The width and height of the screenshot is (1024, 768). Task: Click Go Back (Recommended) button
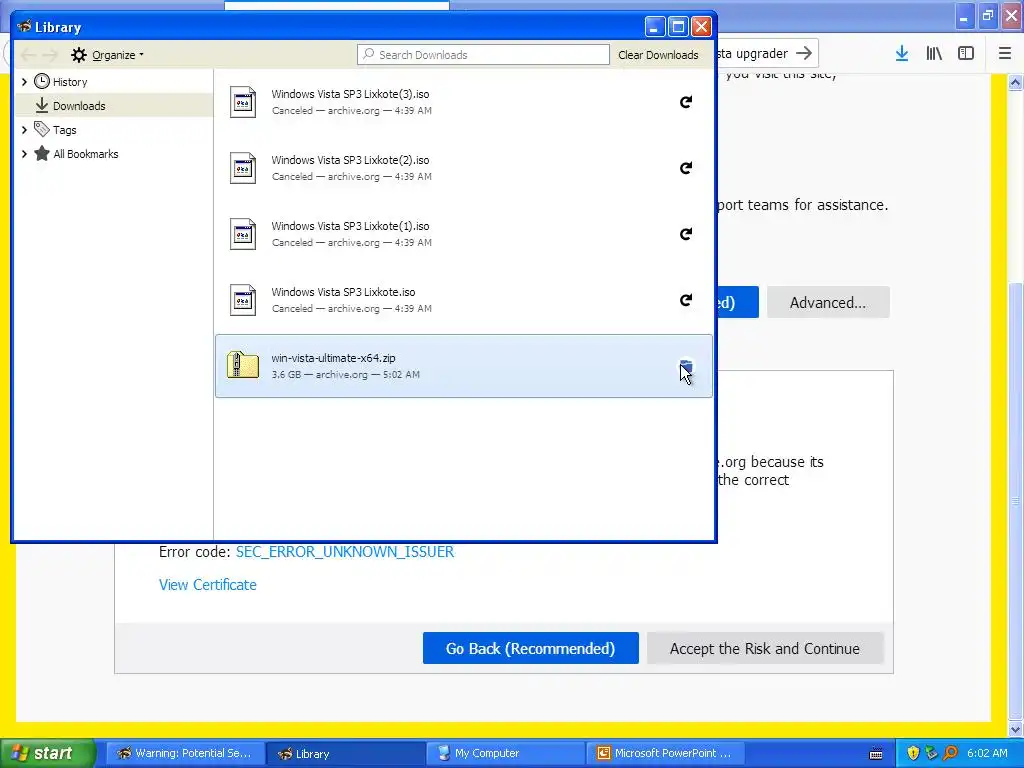530,648
